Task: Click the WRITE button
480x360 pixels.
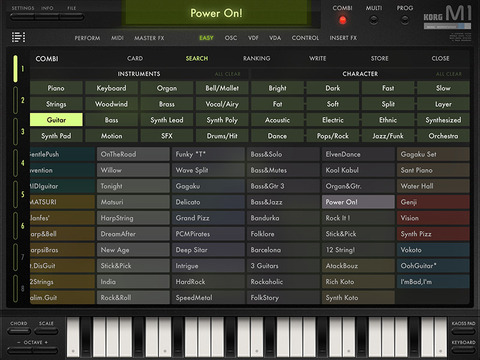Action: (x=318, y=58)
